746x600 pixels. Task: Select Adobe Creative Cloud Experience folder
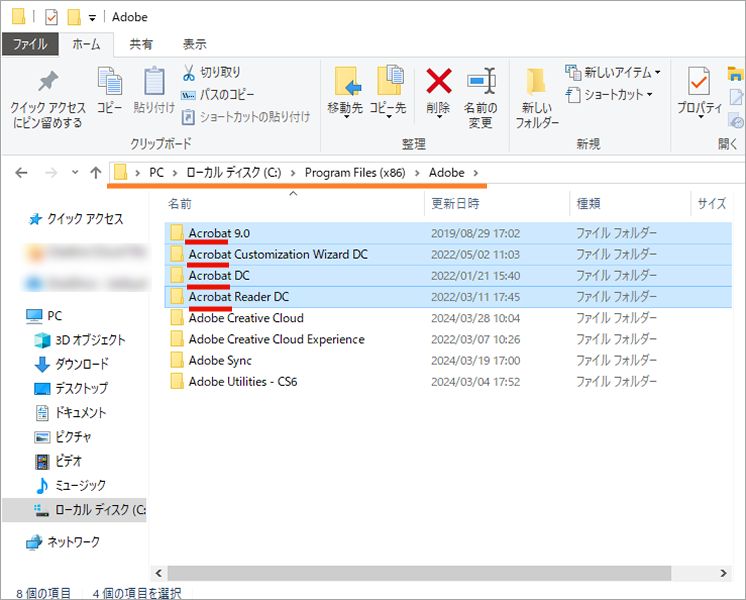point(448,339)
